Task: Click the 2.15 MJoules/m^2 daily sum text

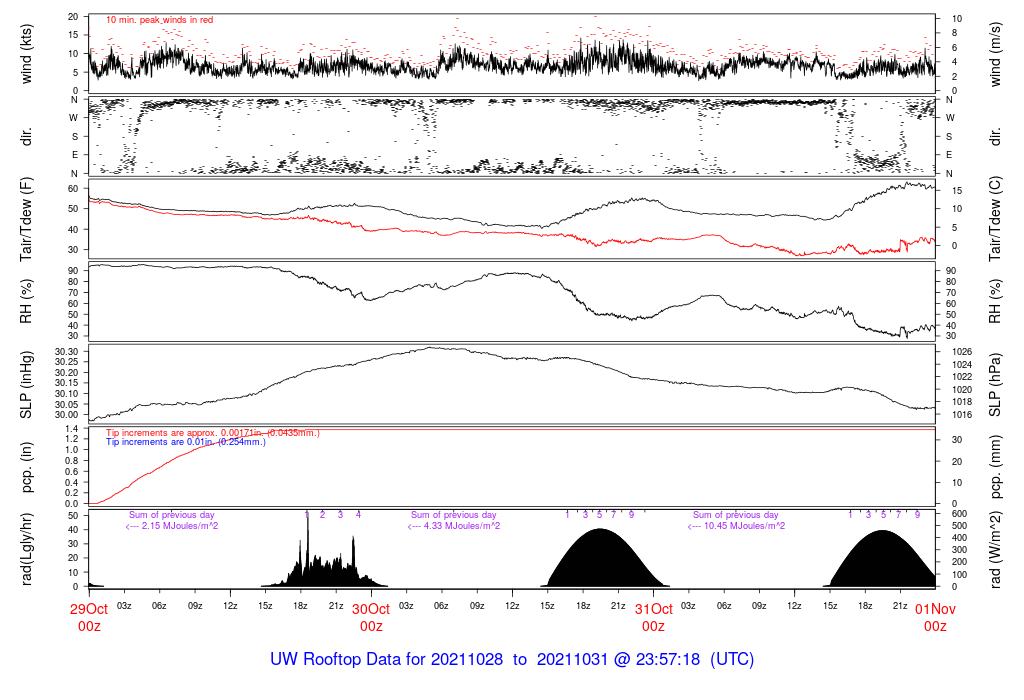Action: click(x=172, y=526)
